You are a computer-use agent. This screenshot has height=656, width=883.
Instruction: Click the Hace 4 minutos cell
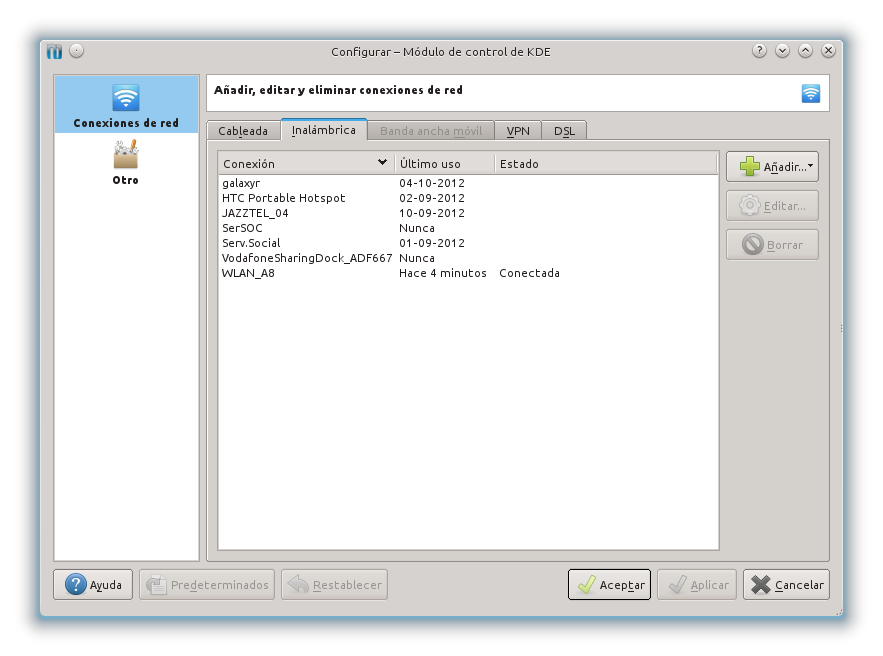click(x=443, y=273)
